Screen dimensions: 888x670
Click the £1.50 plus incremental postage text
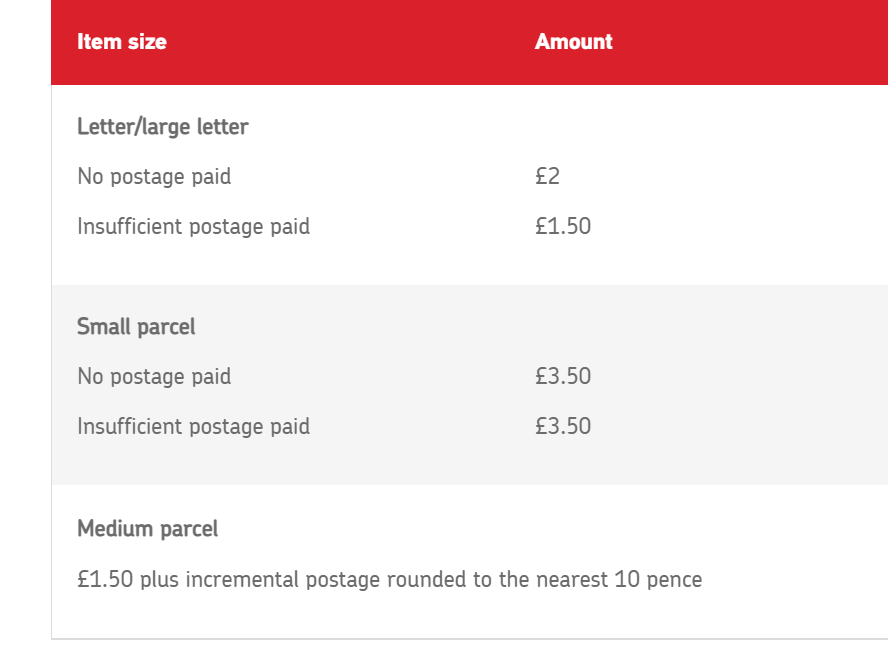[x=390, y=580]
